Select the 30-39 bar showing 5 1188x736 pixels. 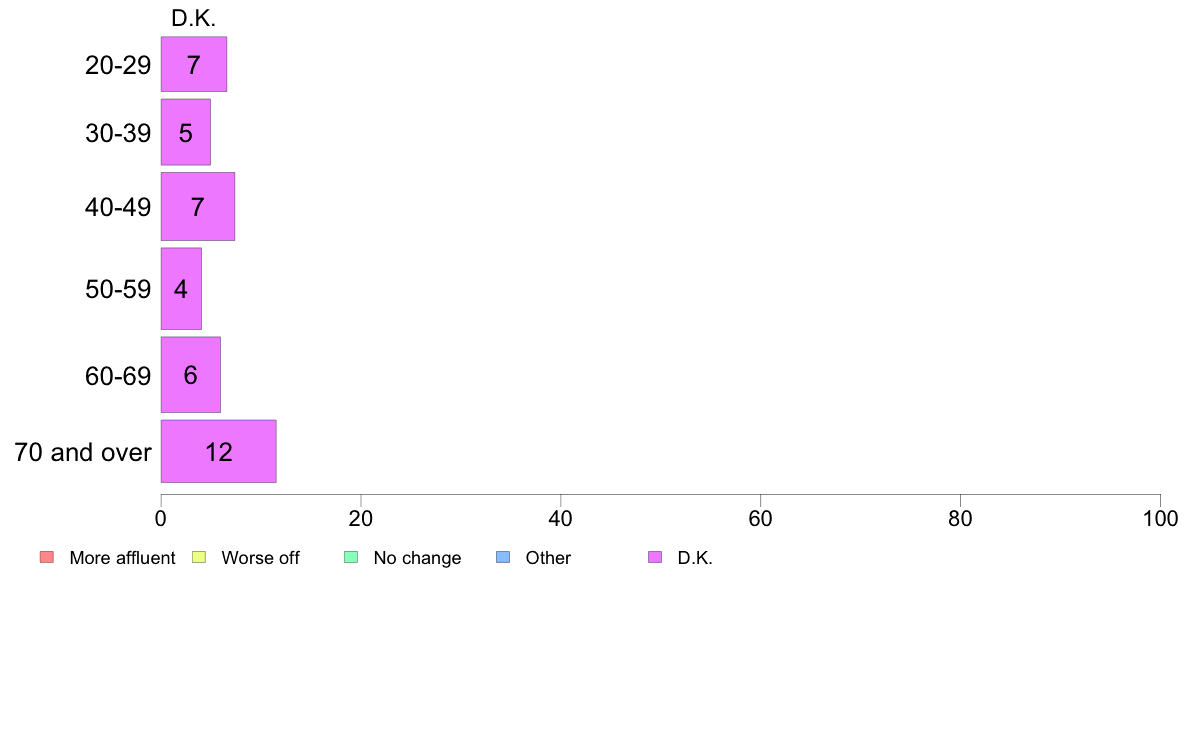click(186, 132)
